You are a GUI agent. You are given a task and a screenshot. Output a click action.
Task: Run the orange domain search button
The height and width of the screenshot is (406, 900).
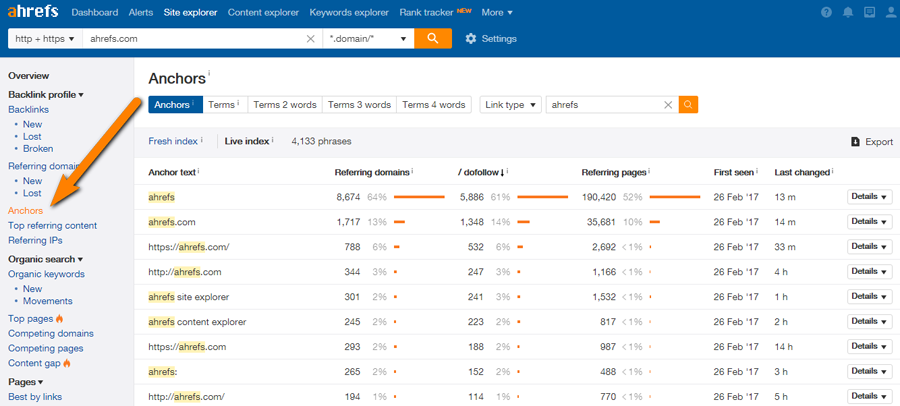(x=433, y=38)
